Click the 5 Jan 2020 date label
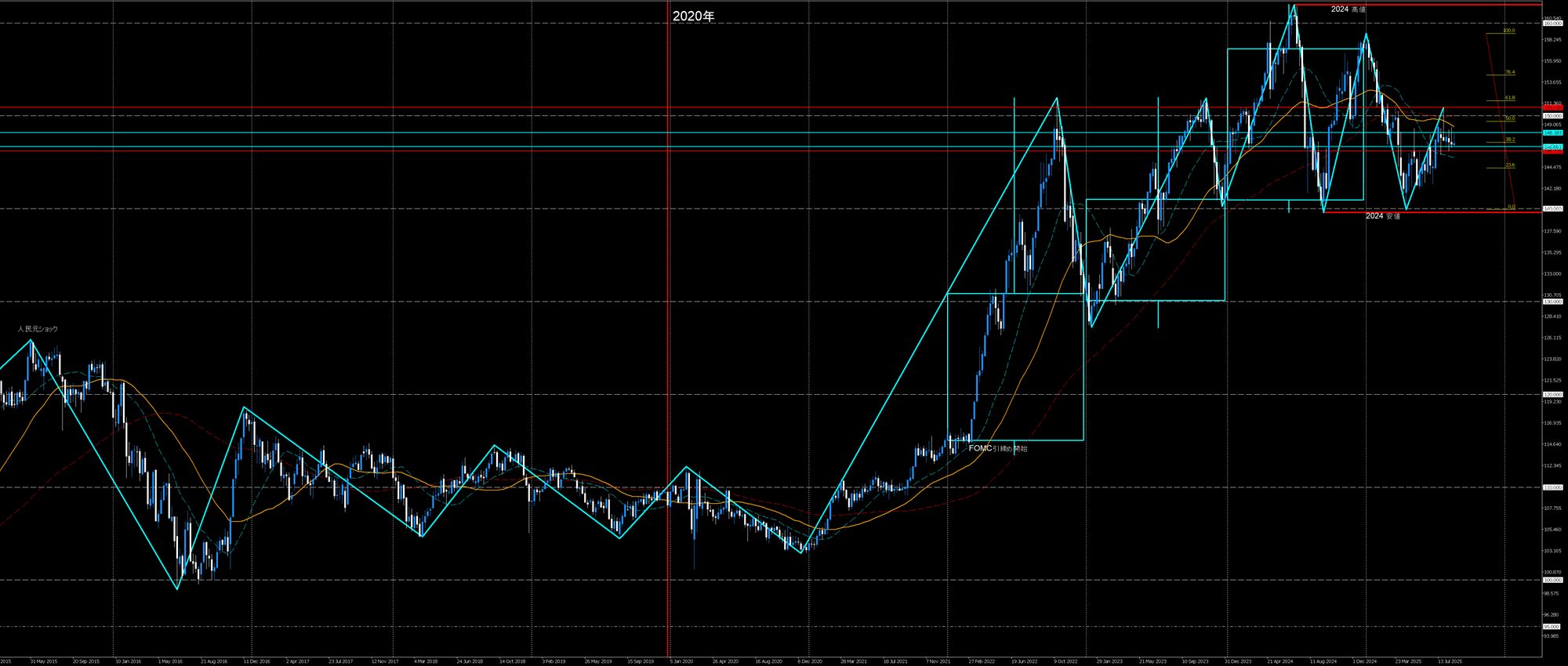The height and width of the screenshot is (666, 1568). tap(681, 661)
